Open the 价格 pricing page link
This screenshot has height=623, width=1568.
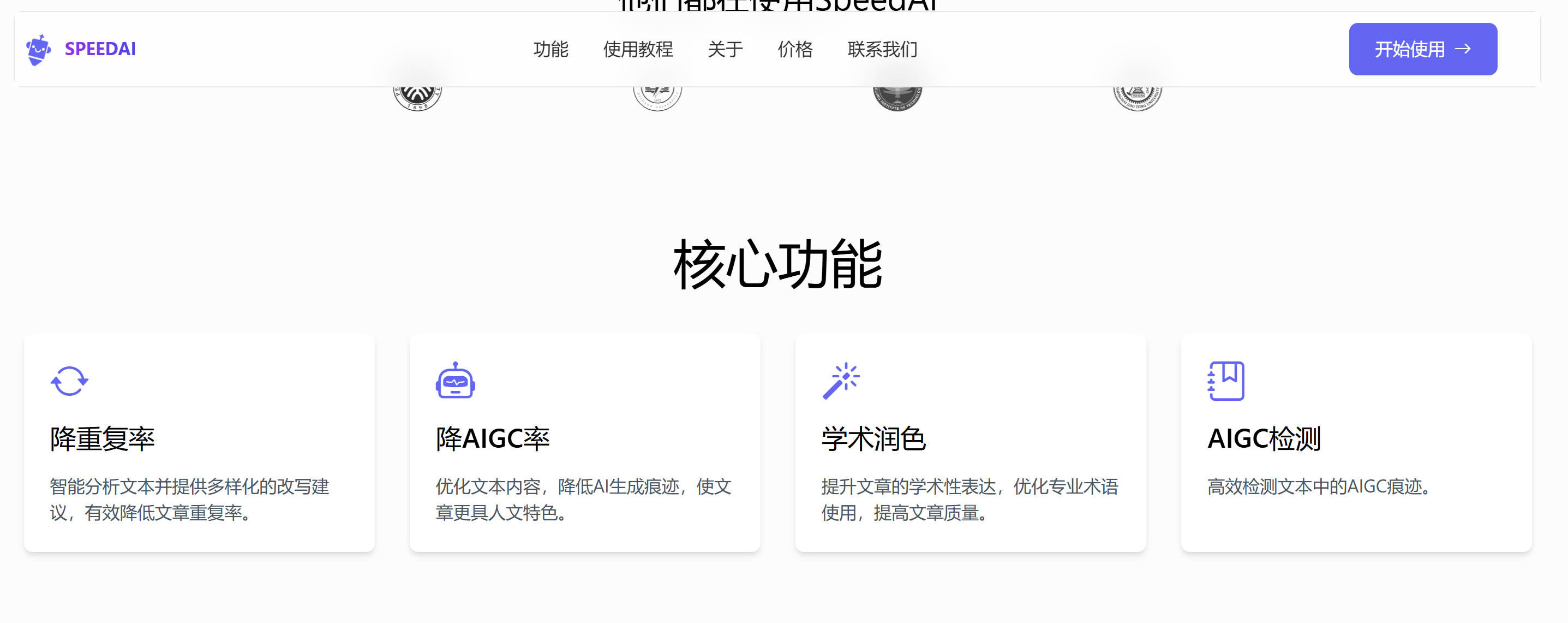[x=795, y=49]
